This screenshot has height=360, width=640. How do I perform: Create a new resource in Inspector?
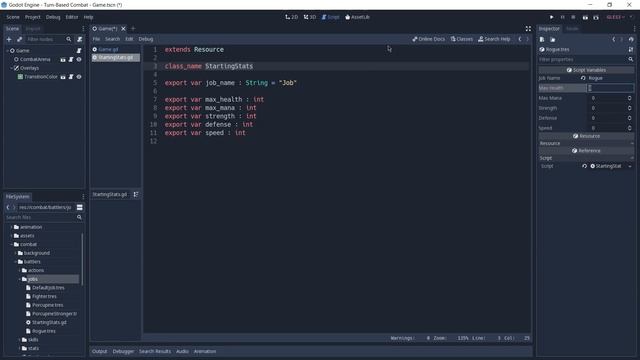point(542,40)
